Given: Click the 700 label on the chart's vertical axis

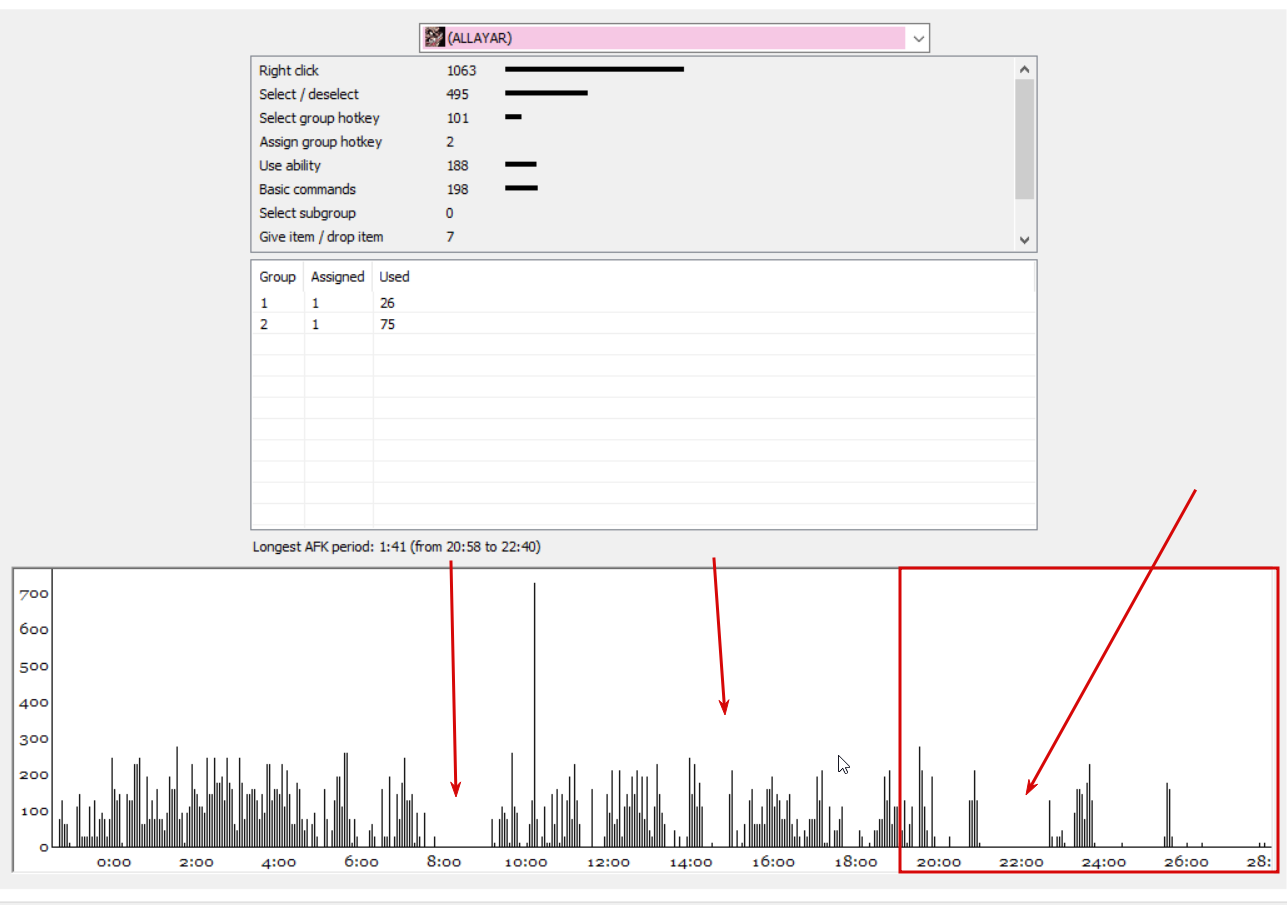Looking at the screenshot, I should pos(34,594).
